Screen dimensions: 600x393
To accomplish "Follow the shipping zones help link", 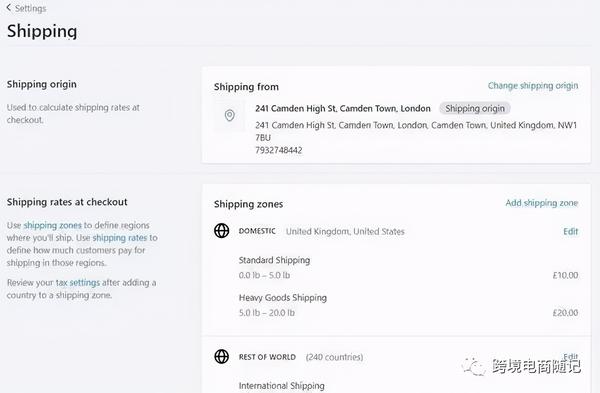I will [x=52, y=225].
